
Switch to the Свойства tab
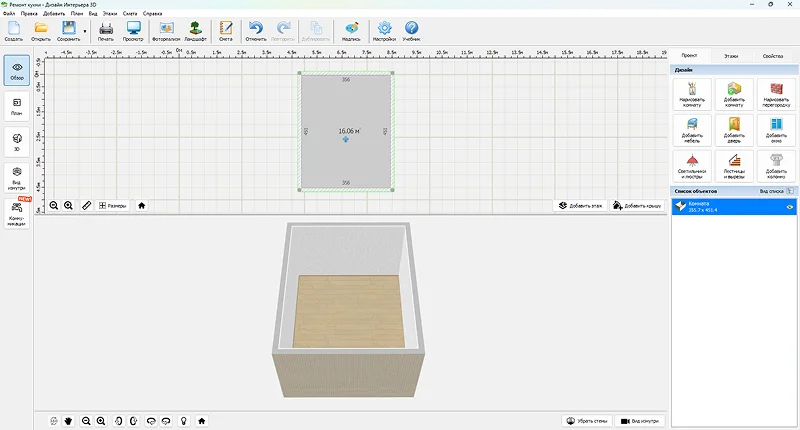772,56
